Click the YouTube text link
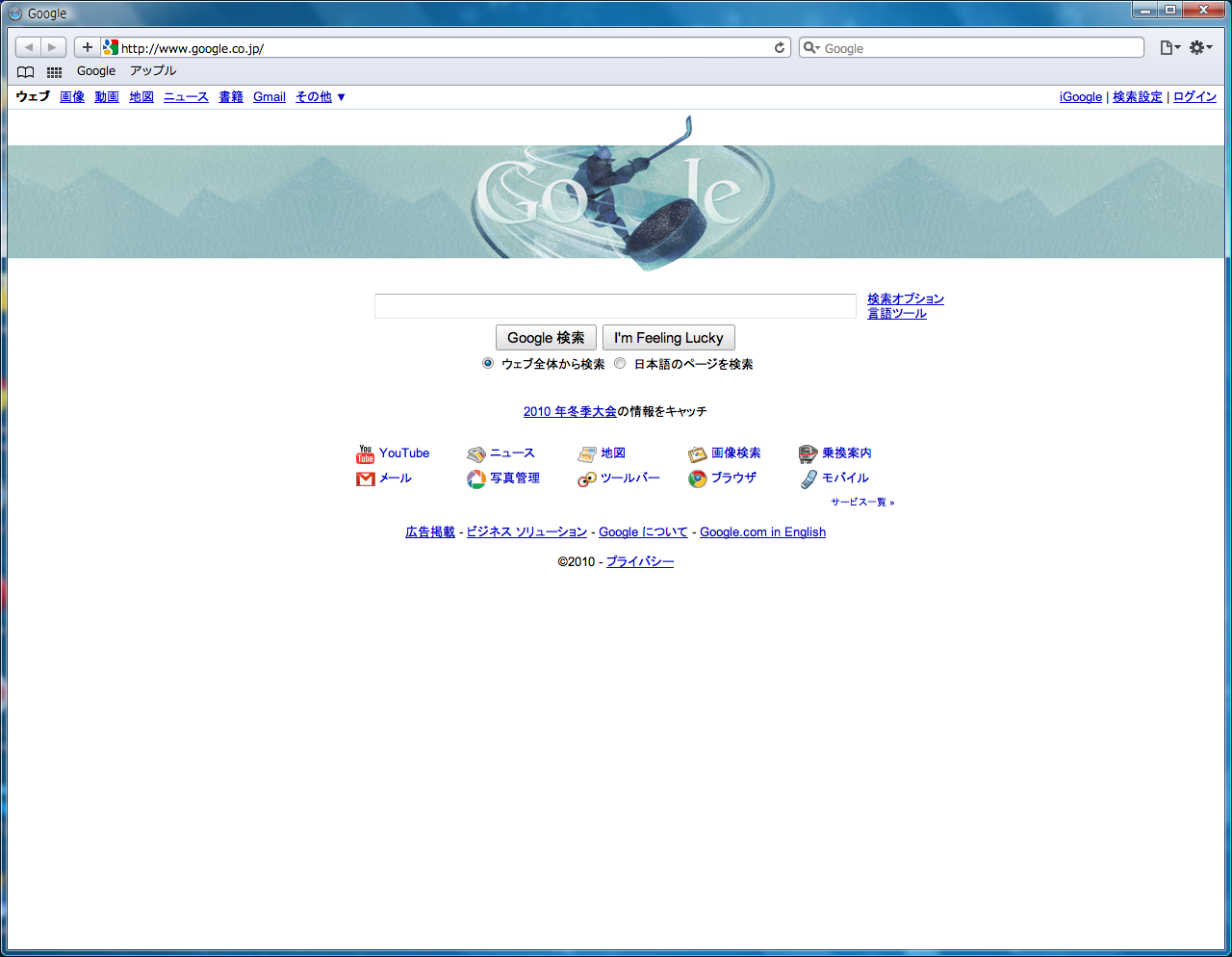 click(404, 453)
